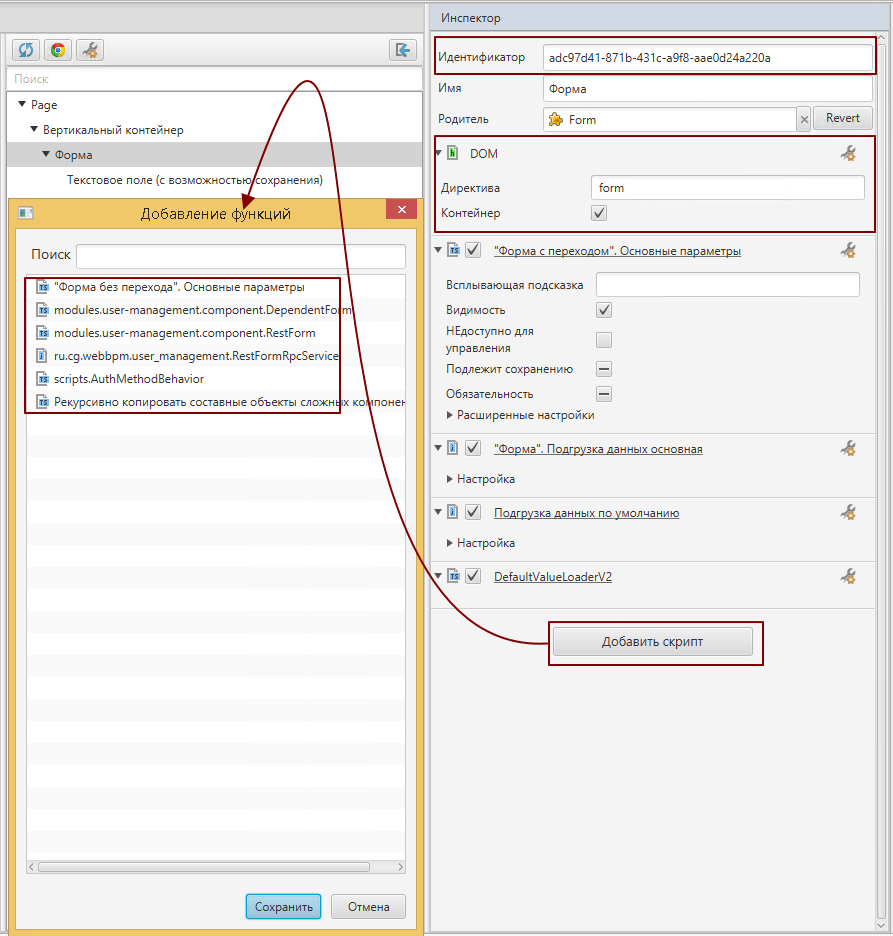
Task: Click the collapse panel arrow icon
Action: [403, 50]
